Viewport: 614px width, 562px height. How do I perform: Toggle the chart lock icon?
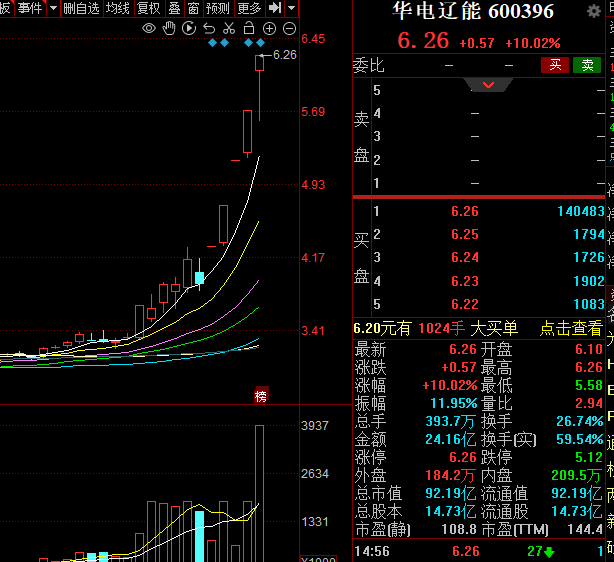[249, 28]
